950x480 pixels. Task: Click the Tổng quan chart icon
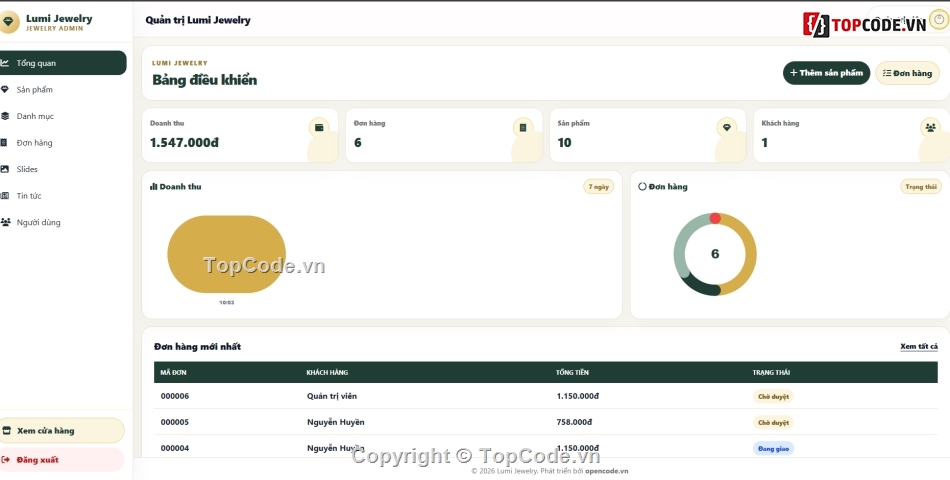(x=4, y=63)
